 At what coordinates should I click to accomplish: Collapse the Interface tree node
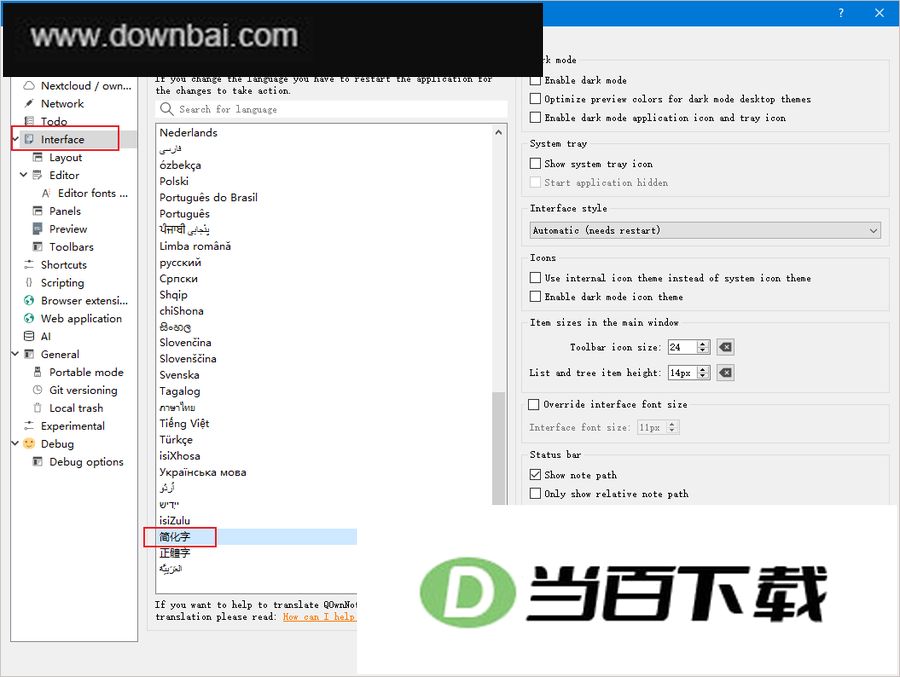click(15, 139)
